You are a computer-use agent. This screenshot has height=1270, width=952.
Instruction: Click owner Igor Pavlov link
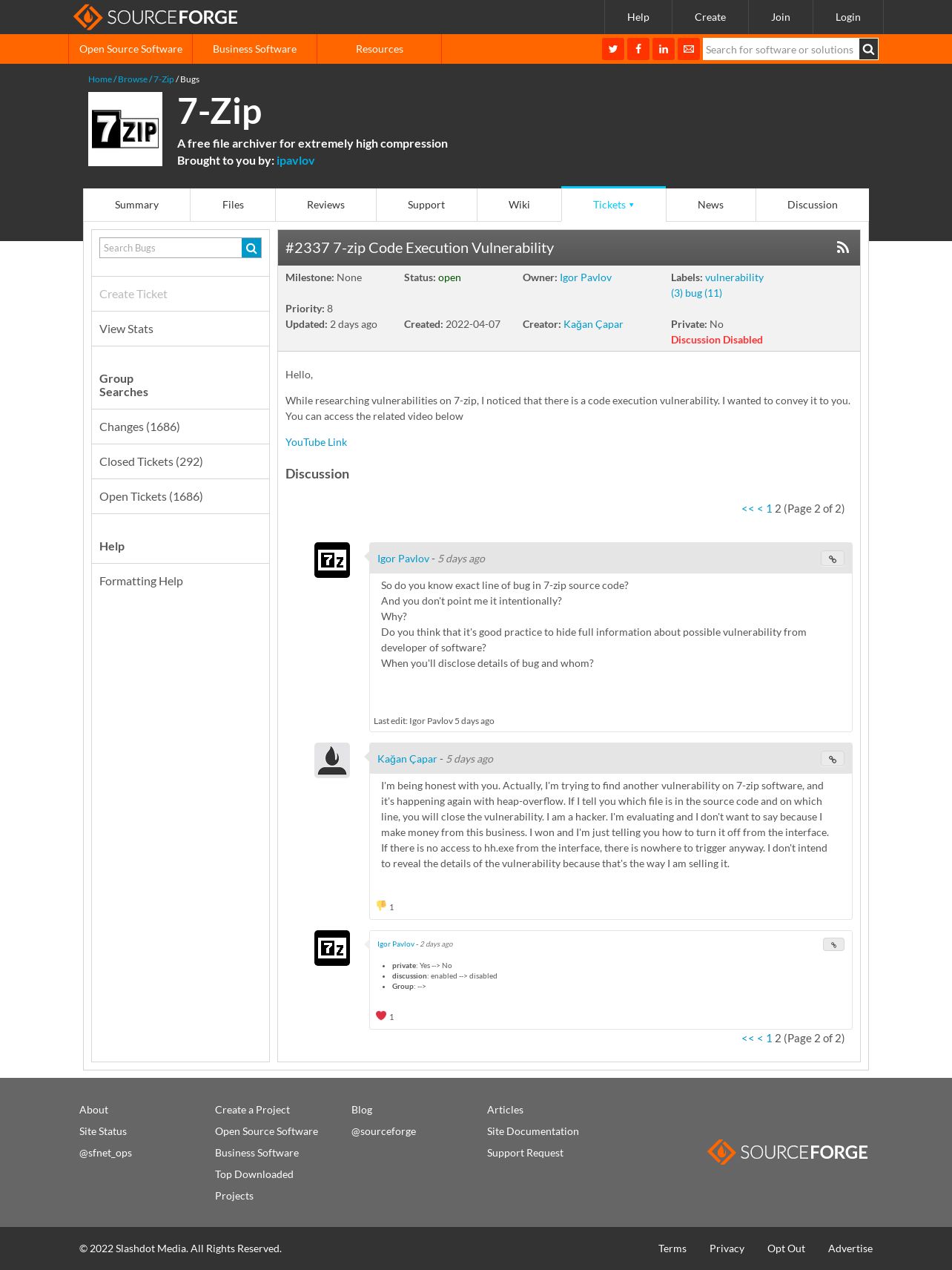586,277
